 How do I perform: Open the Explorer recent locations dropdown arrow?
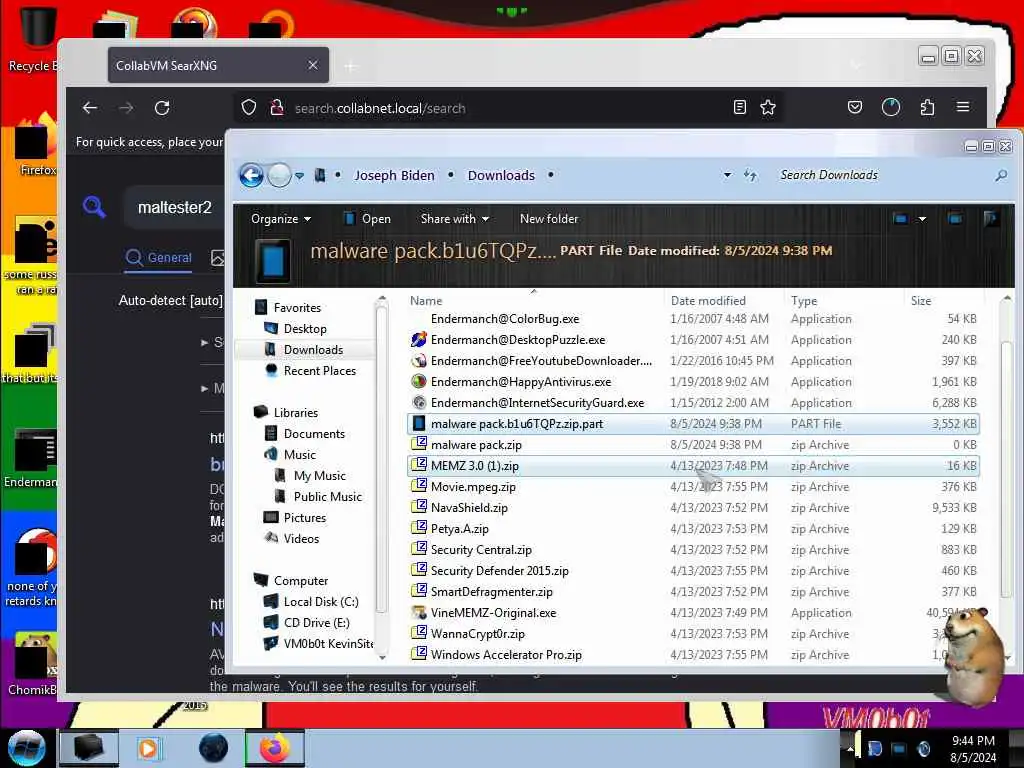tap(299, 176)
